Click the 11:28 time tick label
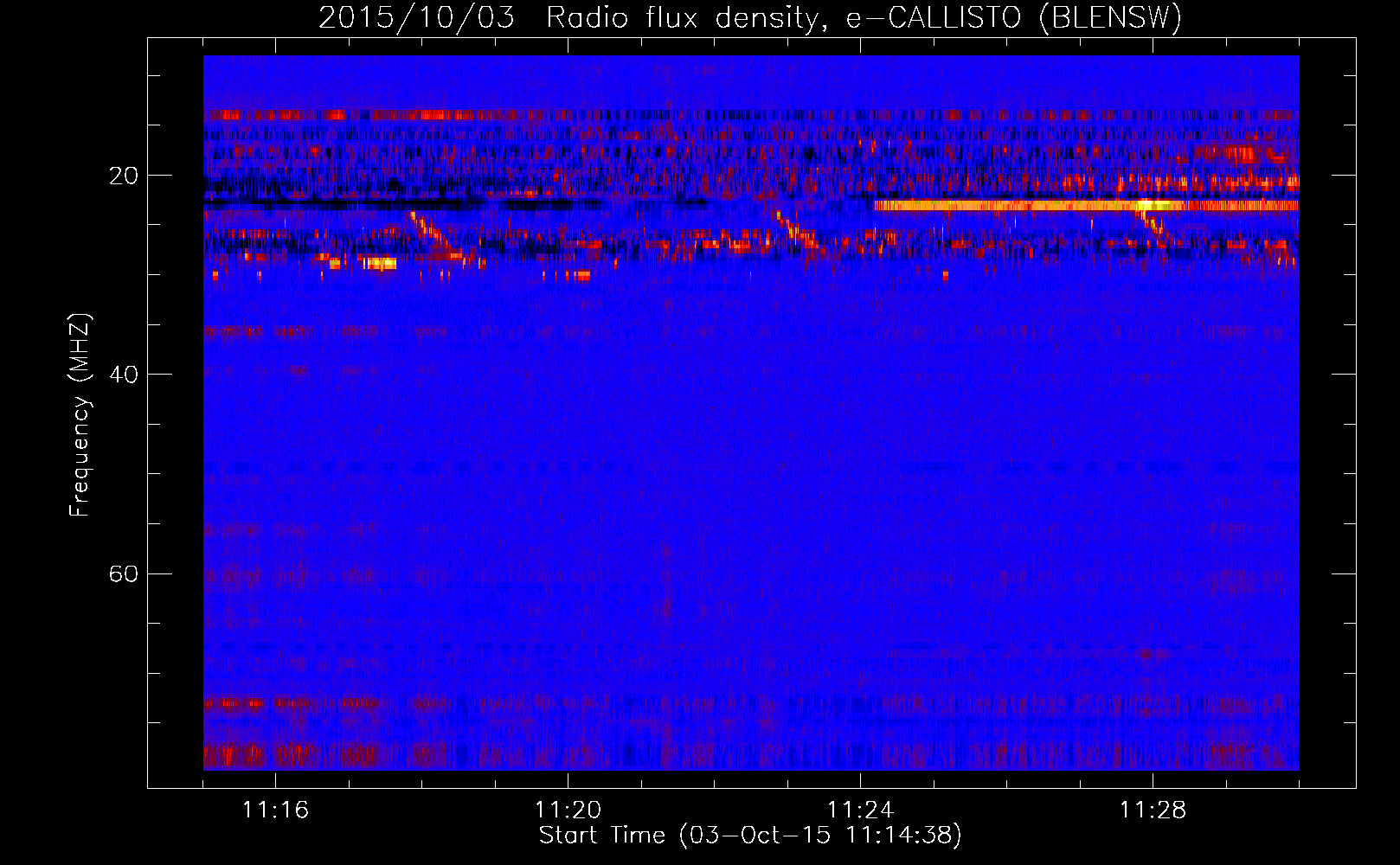Viewport: 1400px width, 865px height. 1153,811
